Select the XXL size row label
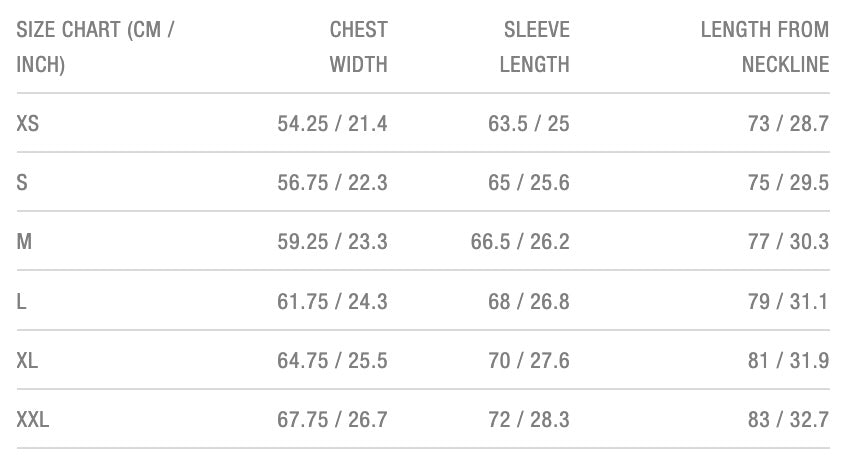Viewport: 854px width, 472px height. (33, 420)
